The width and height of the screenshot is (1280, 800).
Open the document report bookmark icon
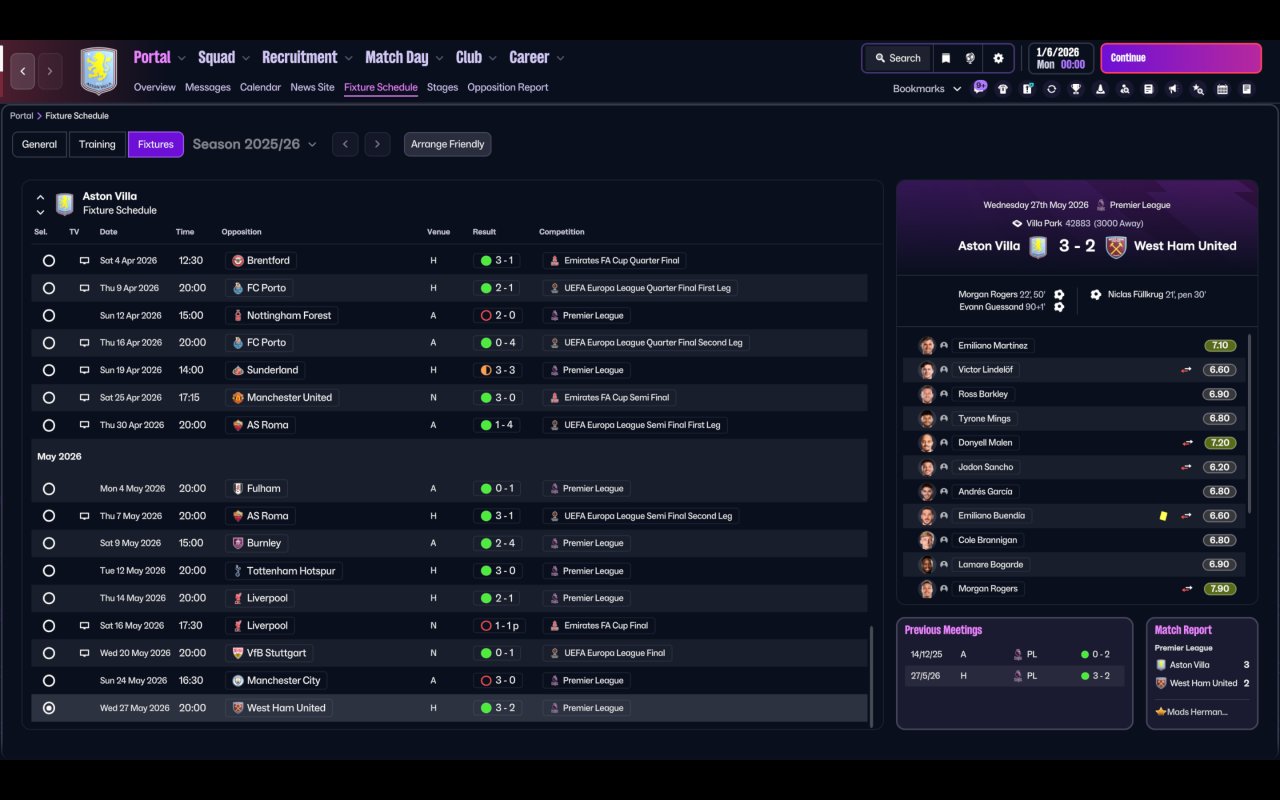point(1149,89)
